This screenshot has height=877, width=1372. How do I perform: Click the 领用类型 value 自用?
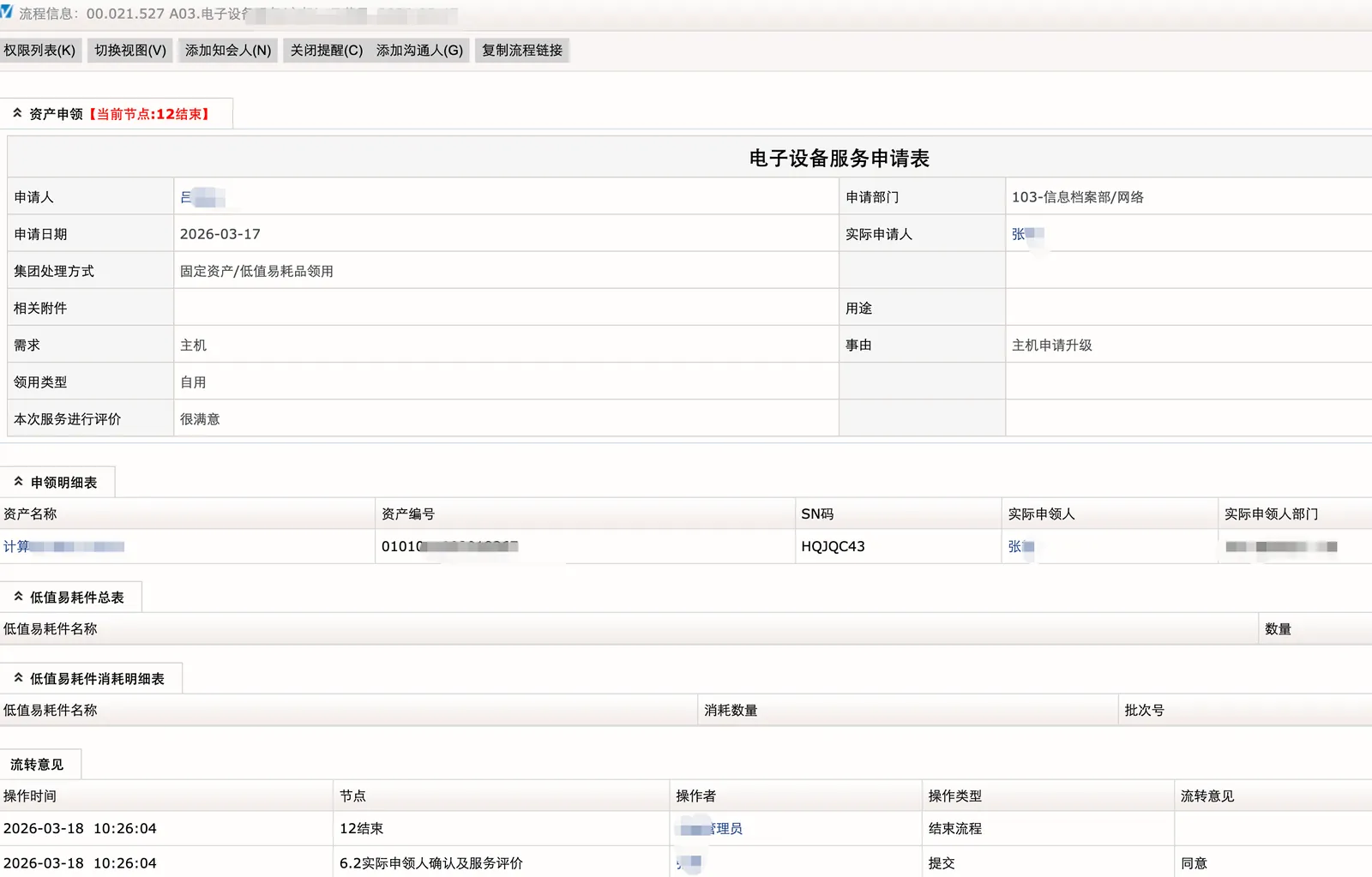(x=193, y=382)
